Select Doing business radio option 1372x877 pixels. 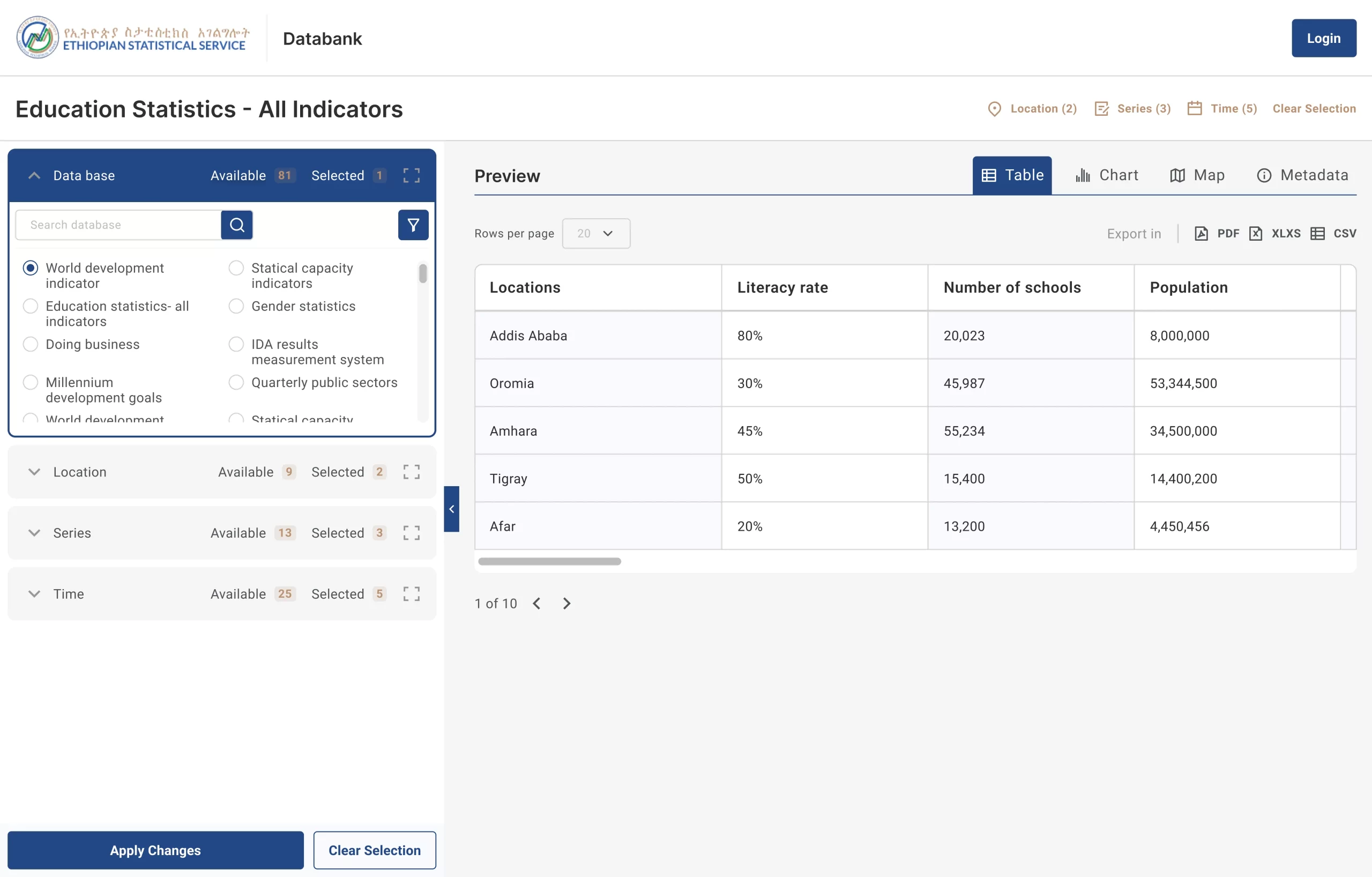(31, 344)
